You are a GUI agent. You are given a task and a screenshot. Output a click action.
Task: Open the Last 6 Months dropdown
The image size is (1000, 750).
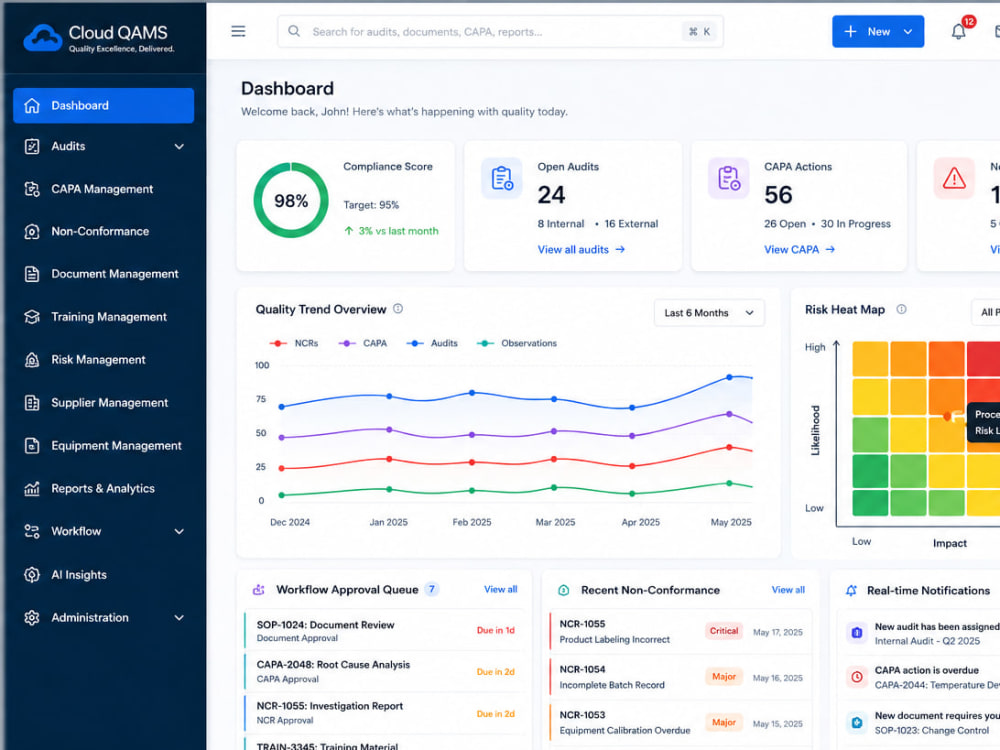pyautogui.click(x=709, y=313)
